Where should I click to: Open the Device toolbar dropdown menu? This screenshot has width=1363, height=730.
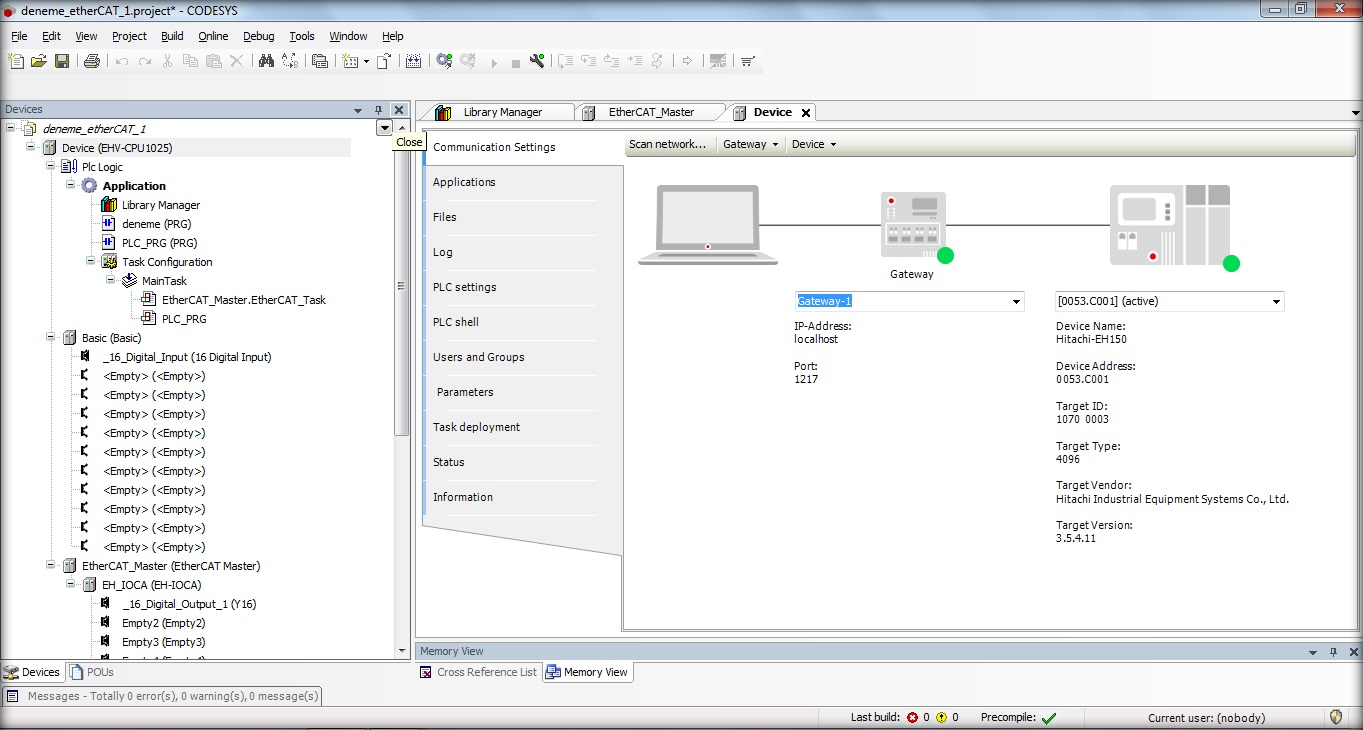[814, 144]
